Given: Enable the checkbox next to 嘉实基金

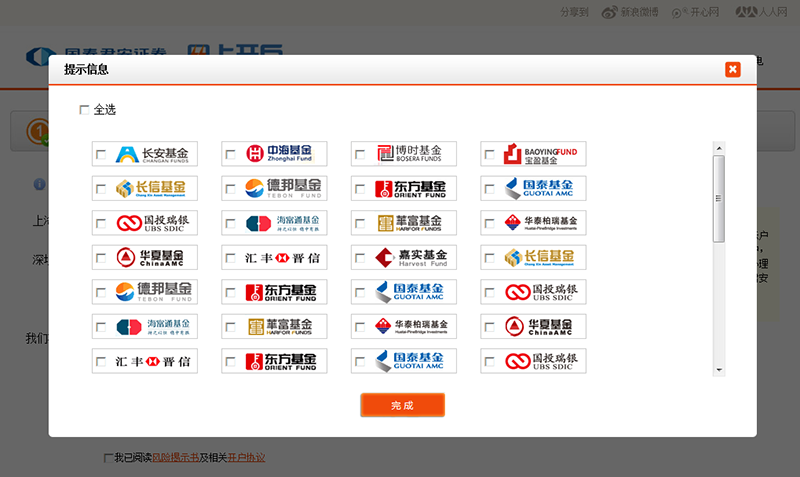Looking at the screenshot, I should (x=360, y=258).
